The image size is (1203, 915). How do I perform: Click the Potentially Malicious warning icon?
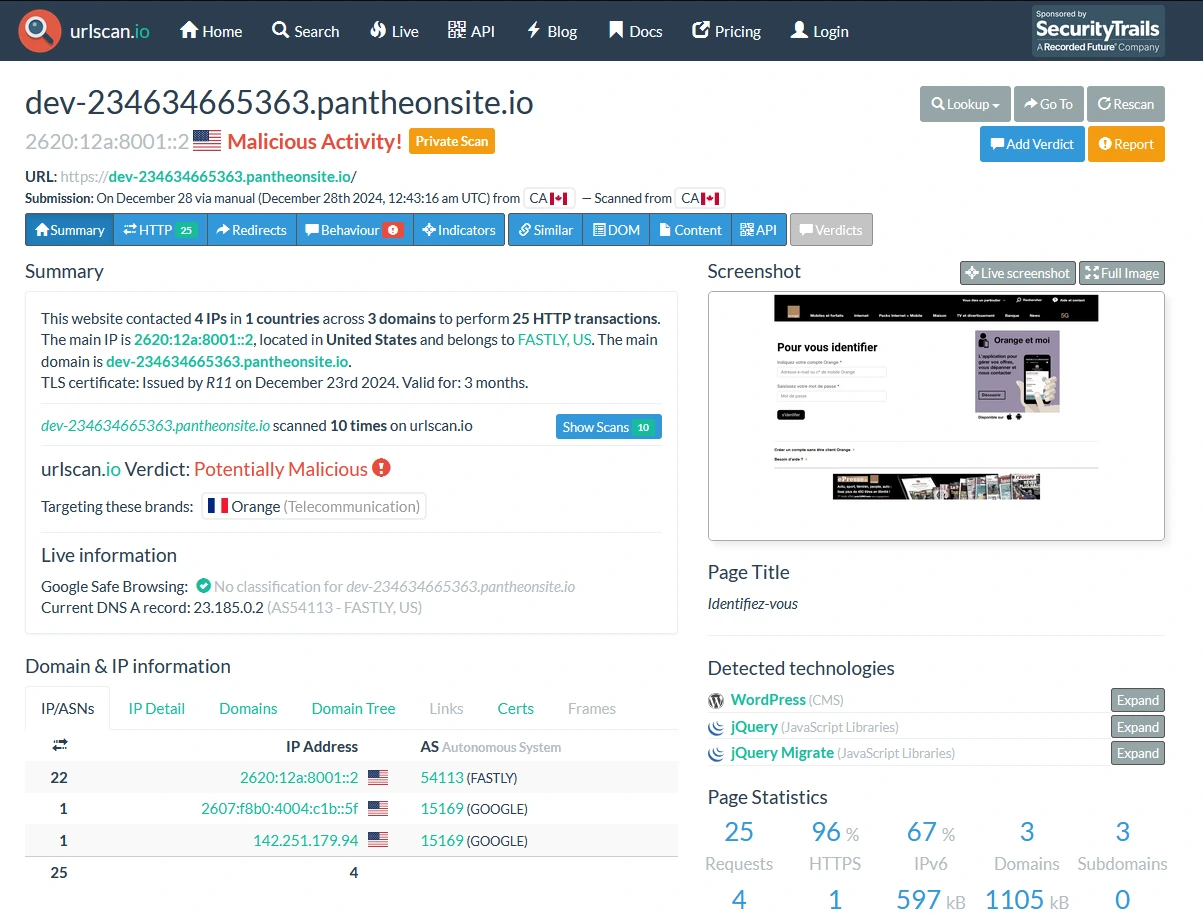(x=381, y=468)
